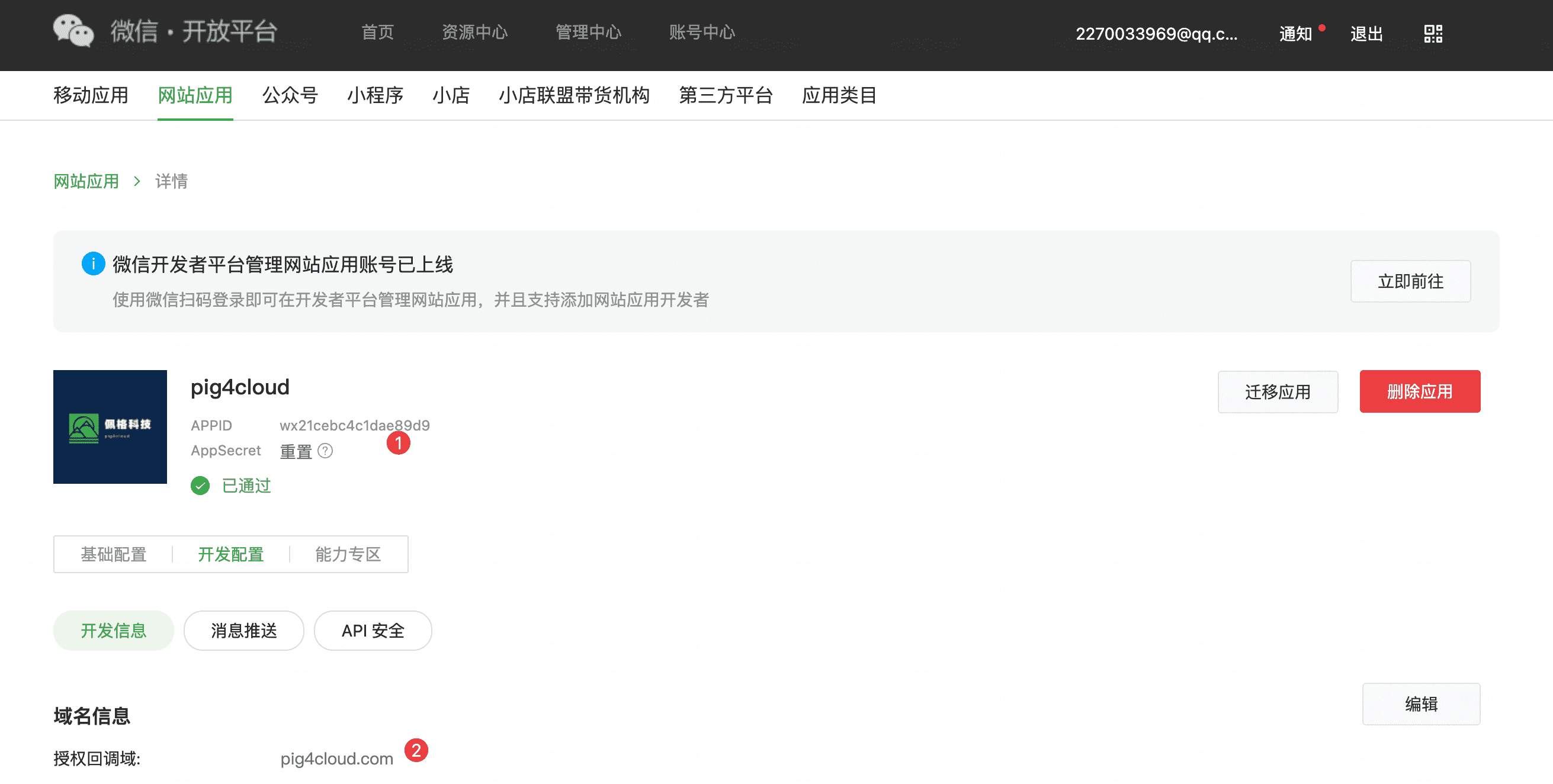This screenshot has height=784, width=1553.
Task: Open the QR code scanner icon top right
Action: 1433,34
